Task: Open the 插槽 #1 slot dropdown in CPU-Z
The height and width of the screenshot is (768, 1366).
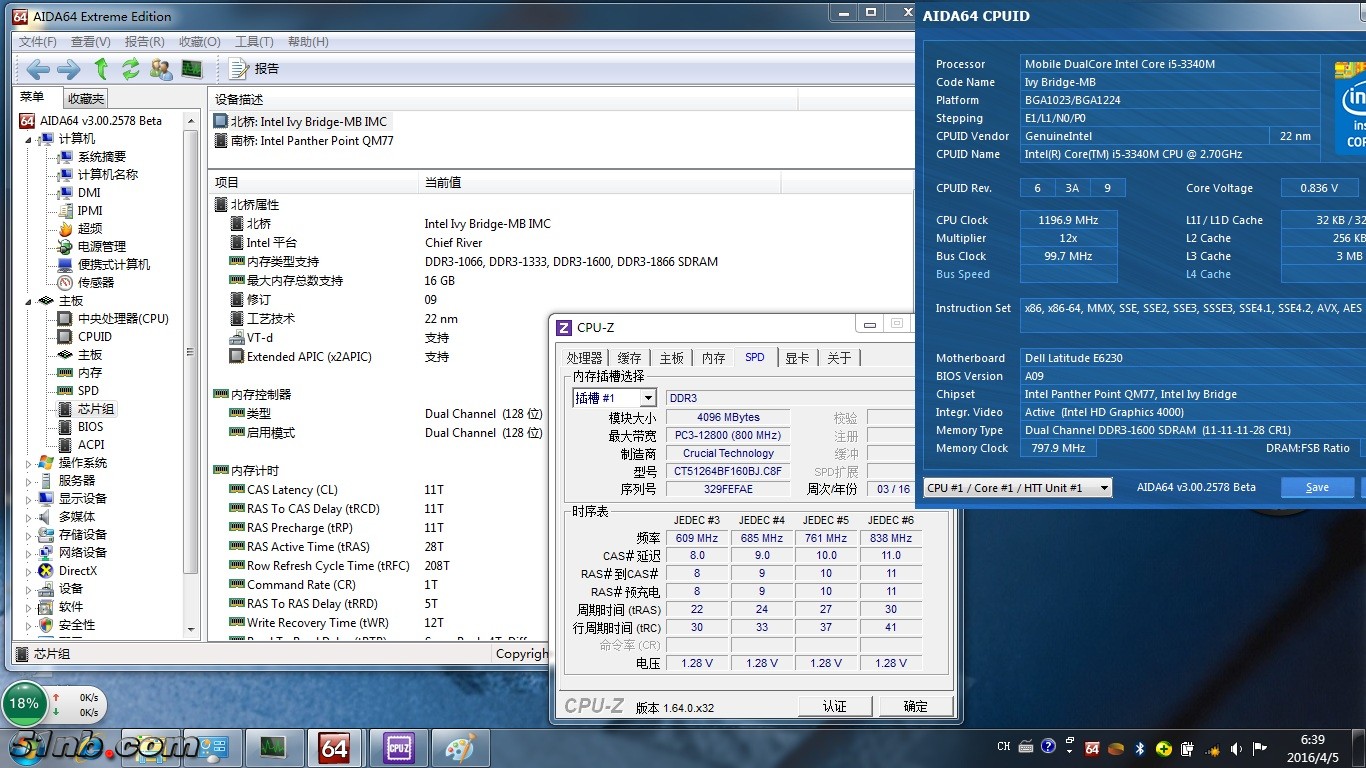Action: [647, 398]
